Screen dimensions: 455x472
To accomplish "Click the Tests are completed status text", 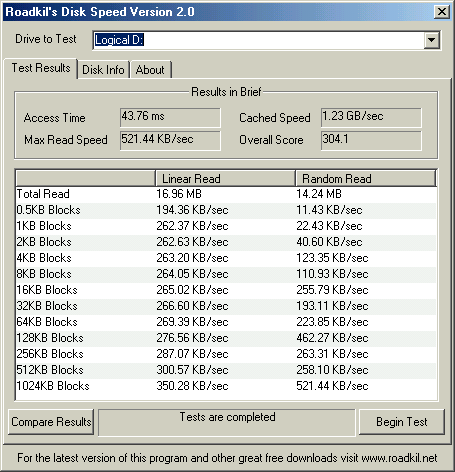I will click(x=227, y=417).
